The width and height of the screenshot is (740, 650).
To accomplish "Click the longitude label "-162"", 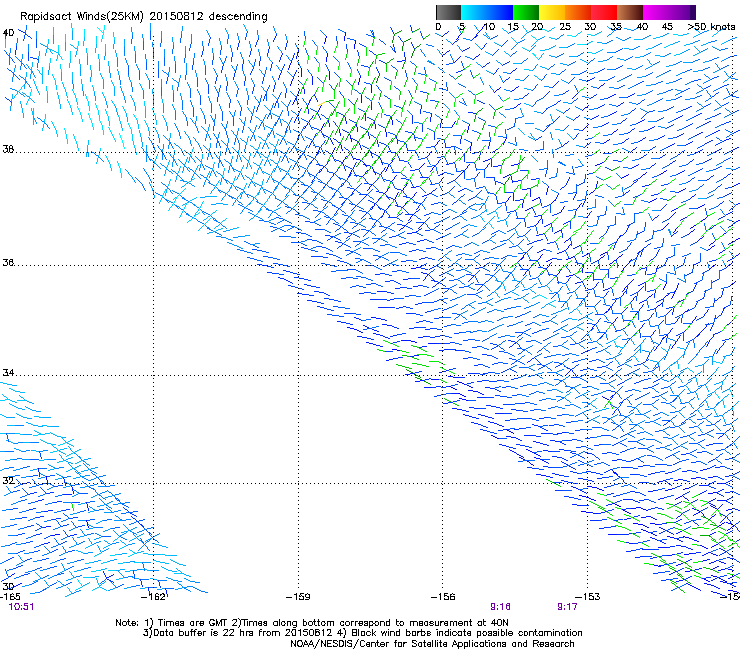I will (x=153, y=597).
